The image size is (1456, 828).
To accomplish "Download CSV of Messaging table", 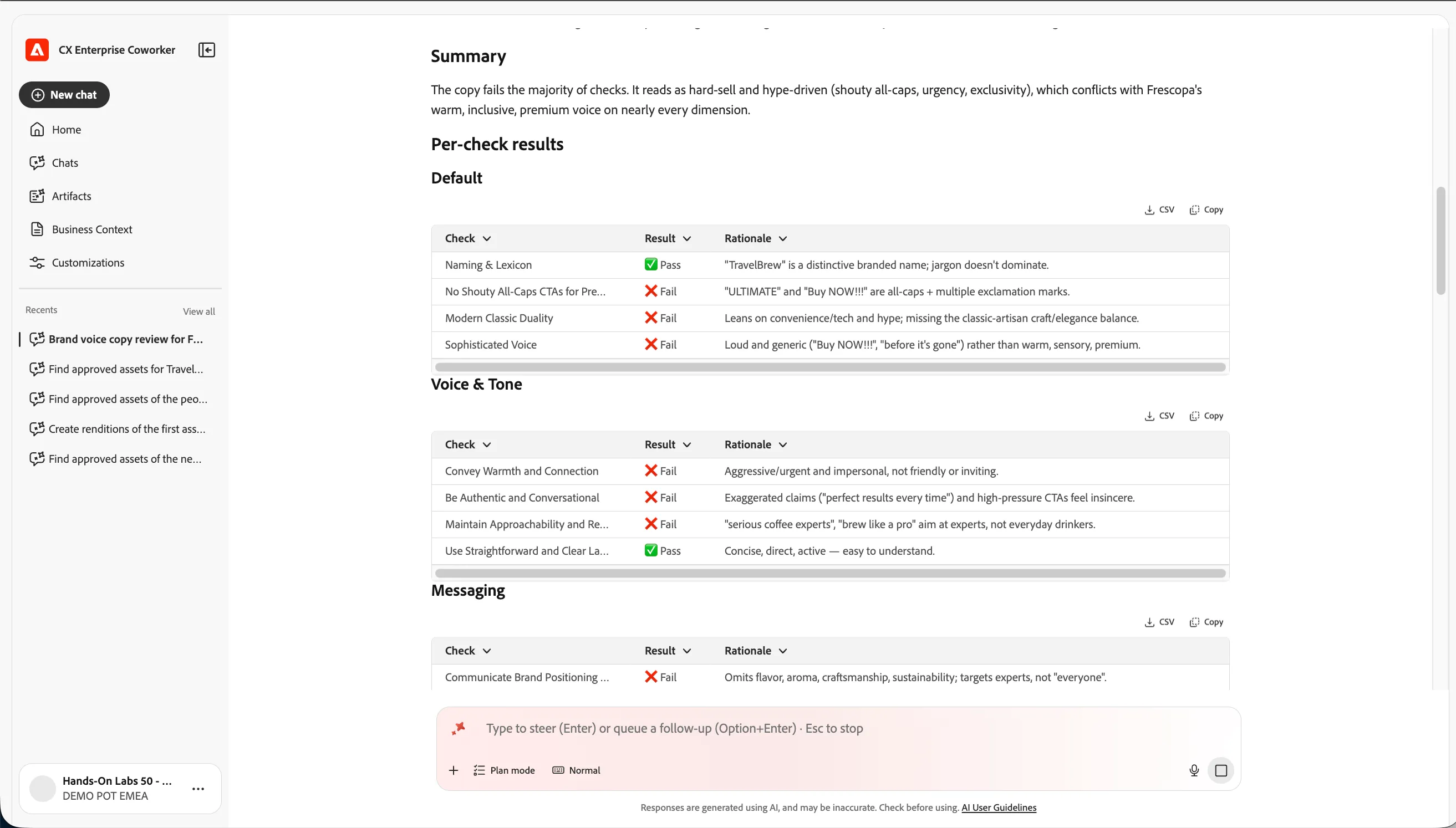I will click(1159, 622).
